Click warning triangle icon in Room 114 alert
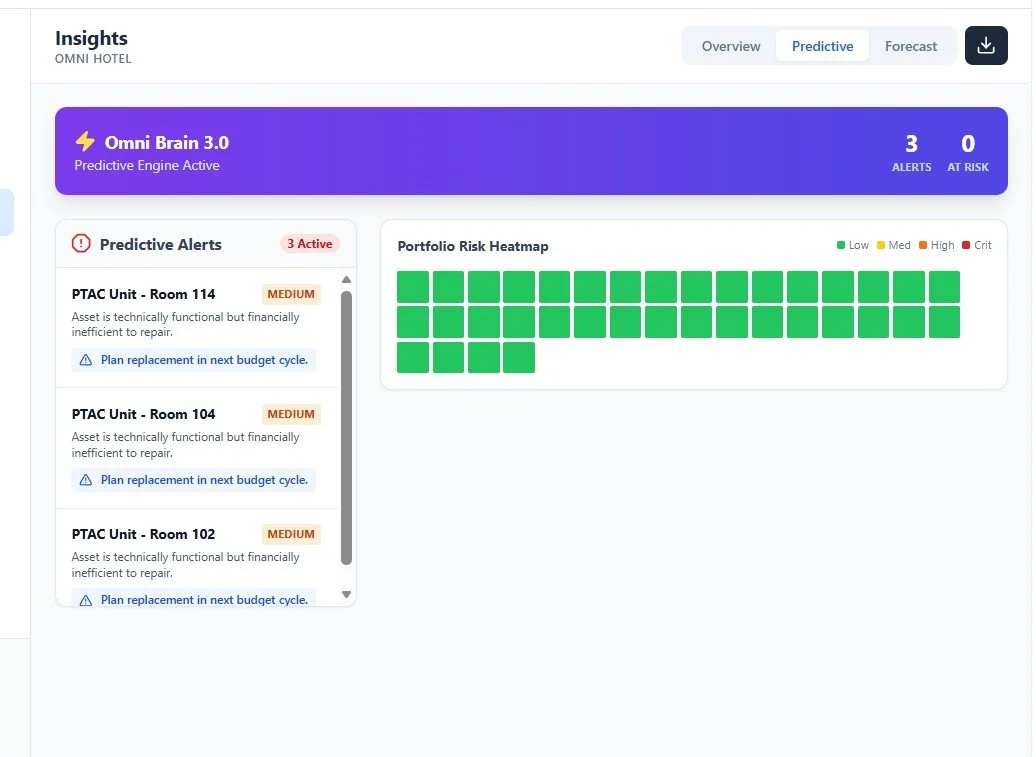Screen dimensions: 1036x757 pyautogui.click(x=86, y=360)
